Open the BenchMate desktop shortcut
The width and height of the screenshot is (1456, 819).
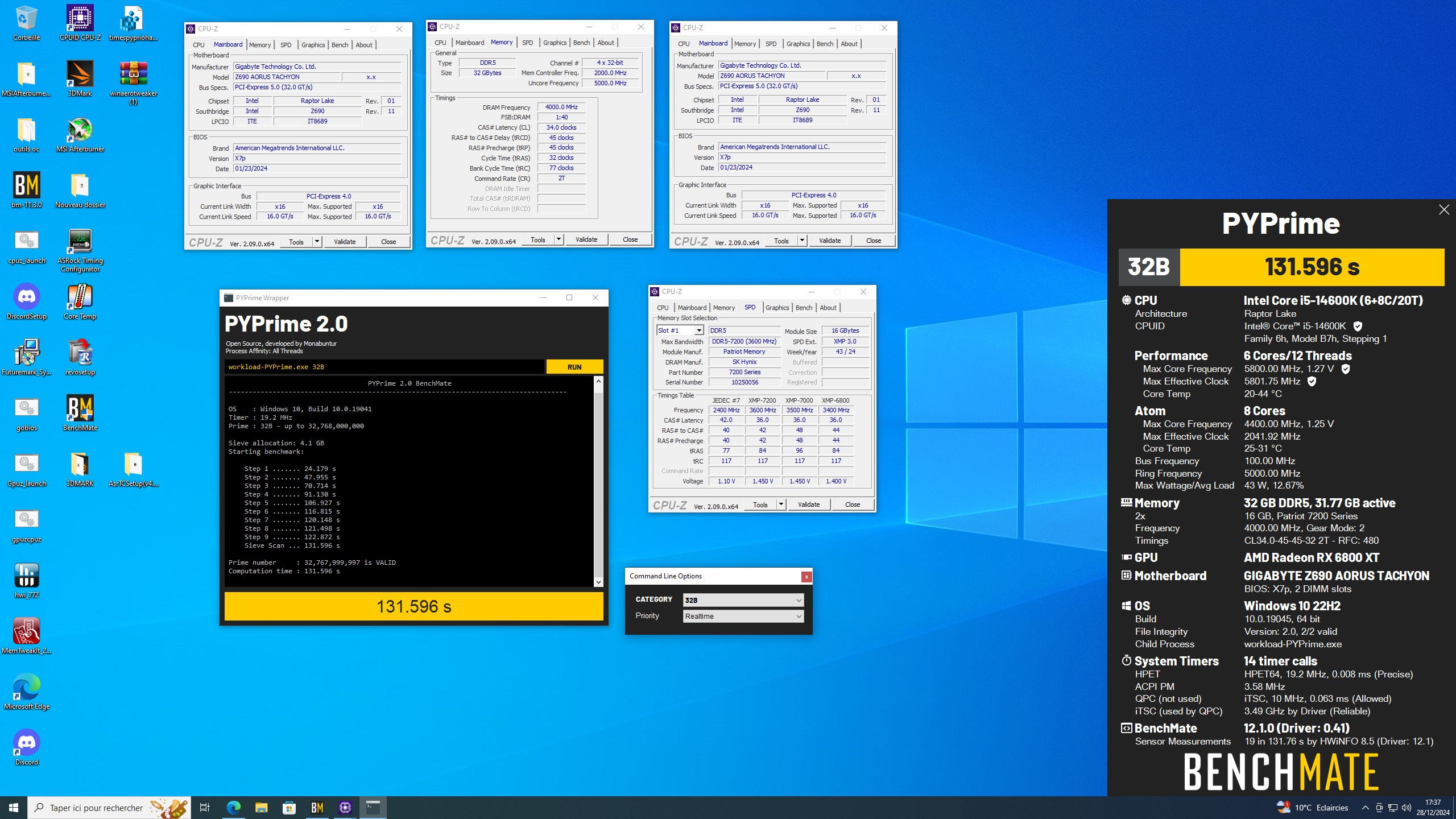tap(80, 413)
